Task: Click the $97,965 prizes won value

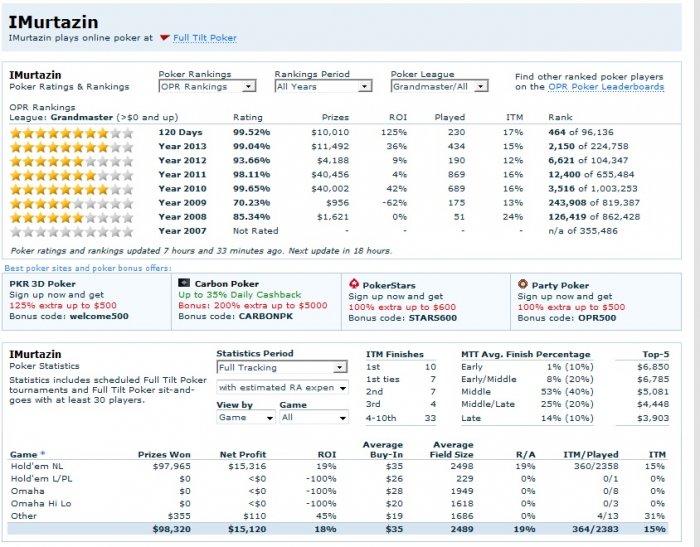Action: point(171,466)
